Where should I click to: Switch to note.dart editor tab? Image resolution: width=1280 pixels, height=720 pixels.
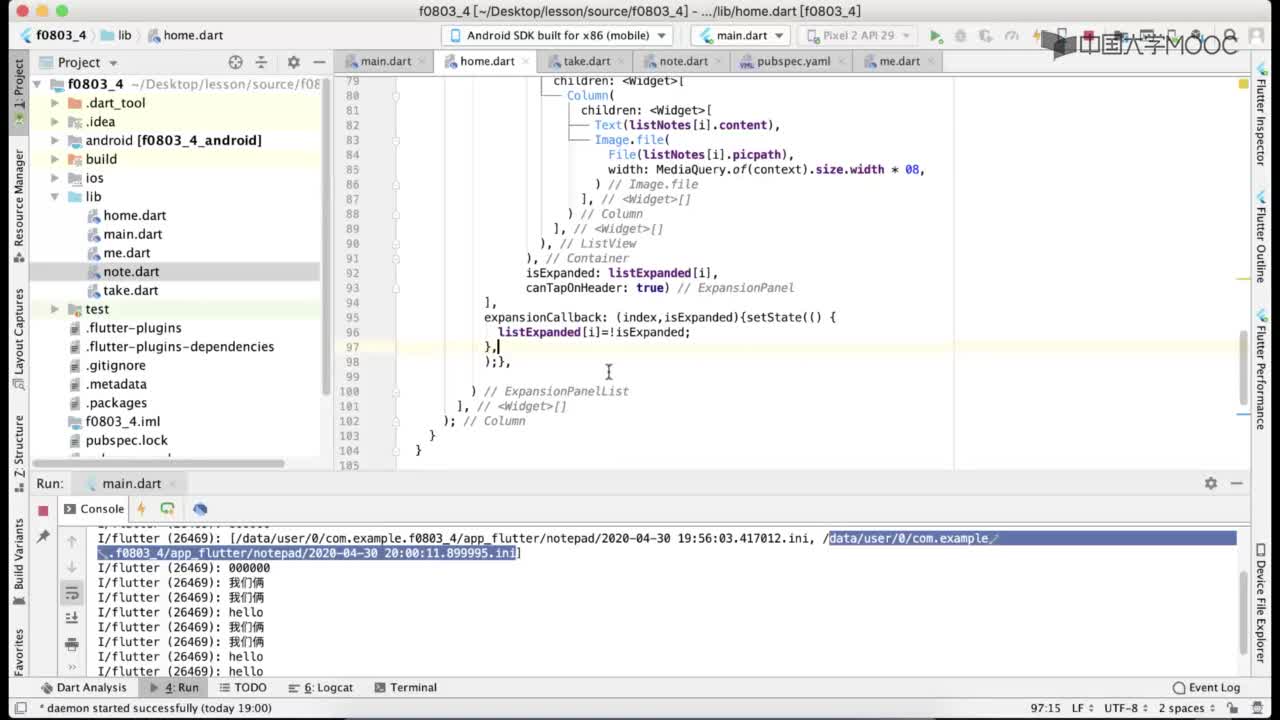pyautogui.click(x=683, y=61)
